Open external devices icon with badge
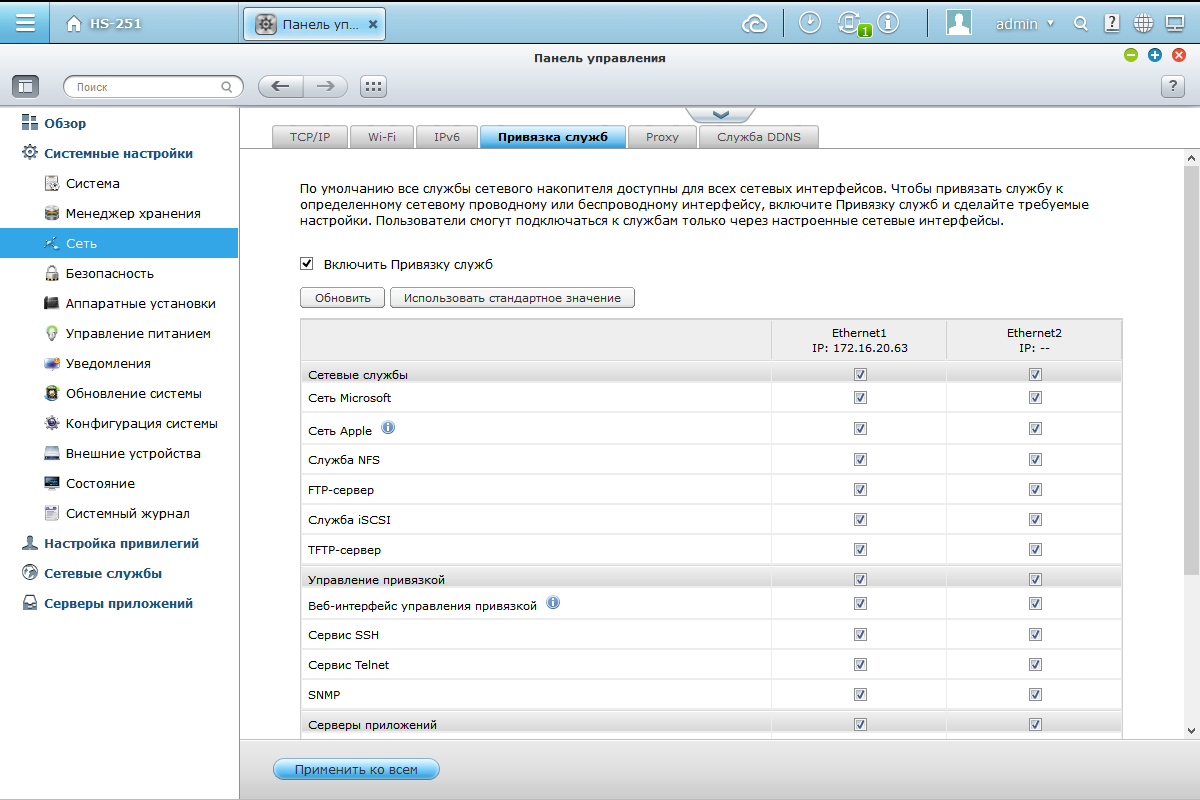The height and width of the screenshot is (800, 1200). (x=852, y=23)
